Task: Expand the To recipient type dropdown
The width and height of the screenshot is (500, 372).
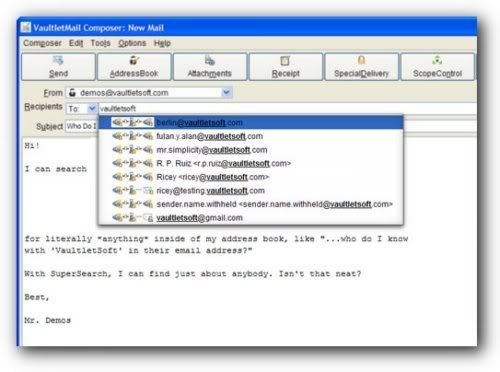Action: 91,108
